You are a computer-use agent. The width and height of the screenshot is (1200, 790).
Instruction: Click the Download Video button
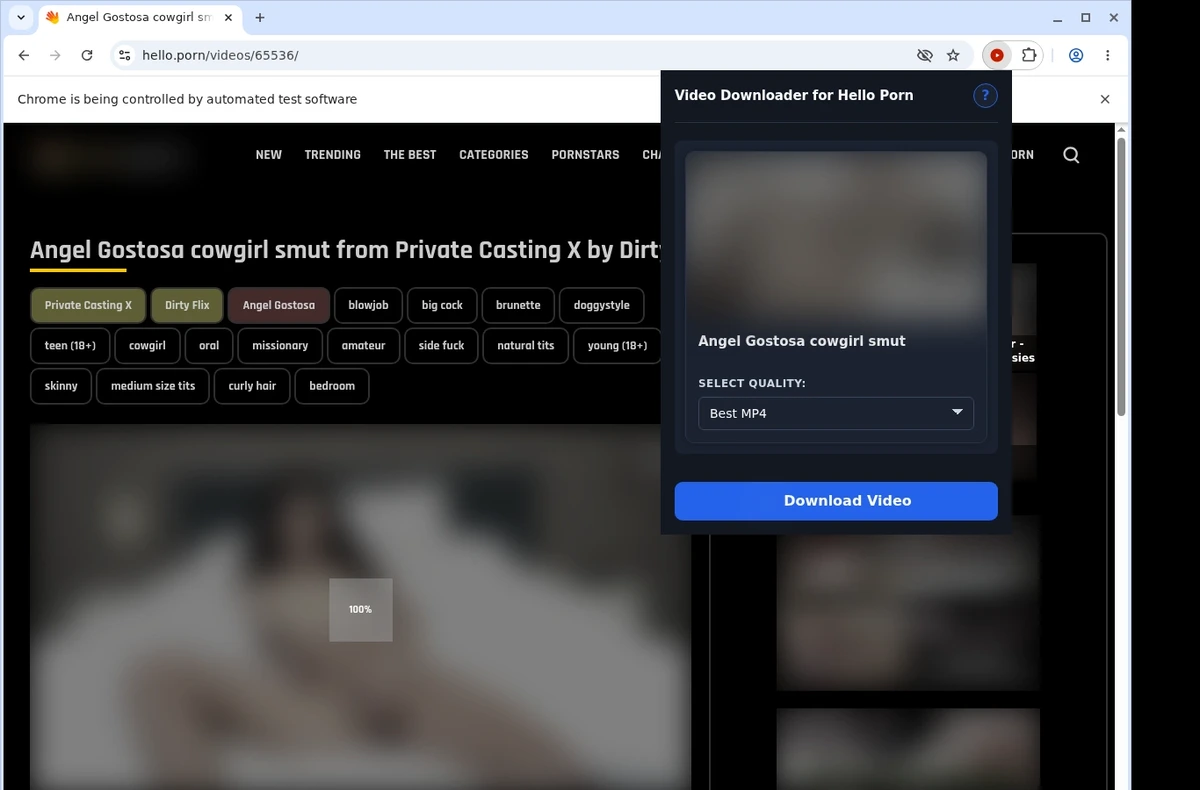[x=836, y=501]
